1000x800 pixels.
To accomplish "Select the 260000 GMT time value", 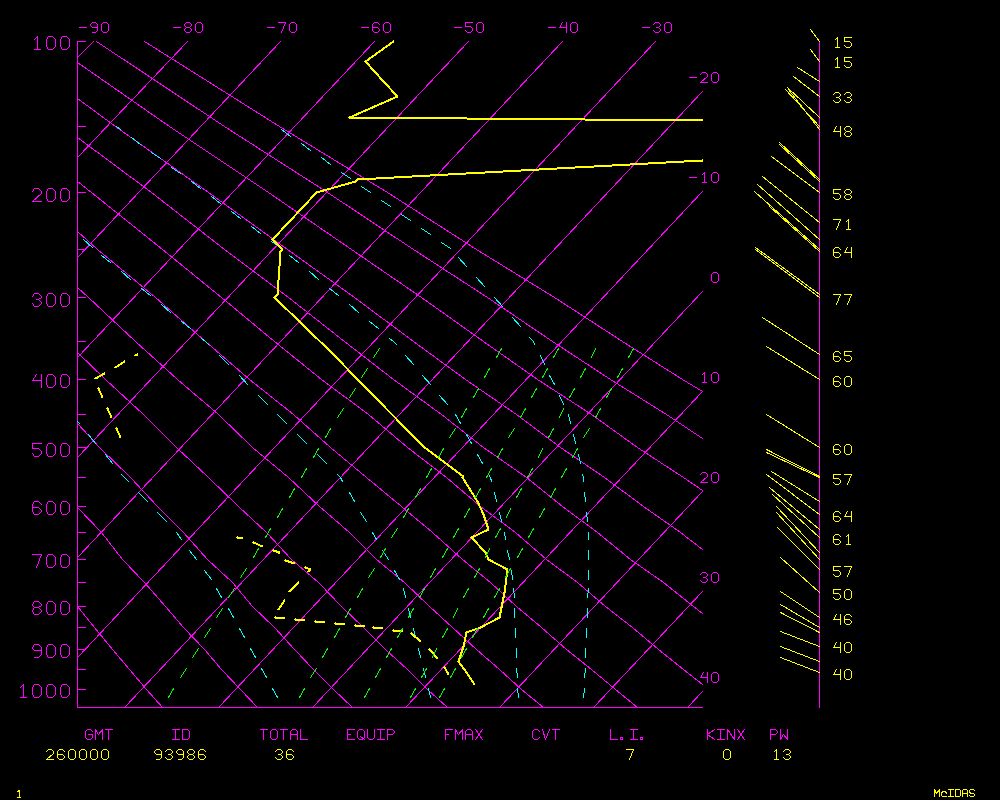I will point(77,755).
